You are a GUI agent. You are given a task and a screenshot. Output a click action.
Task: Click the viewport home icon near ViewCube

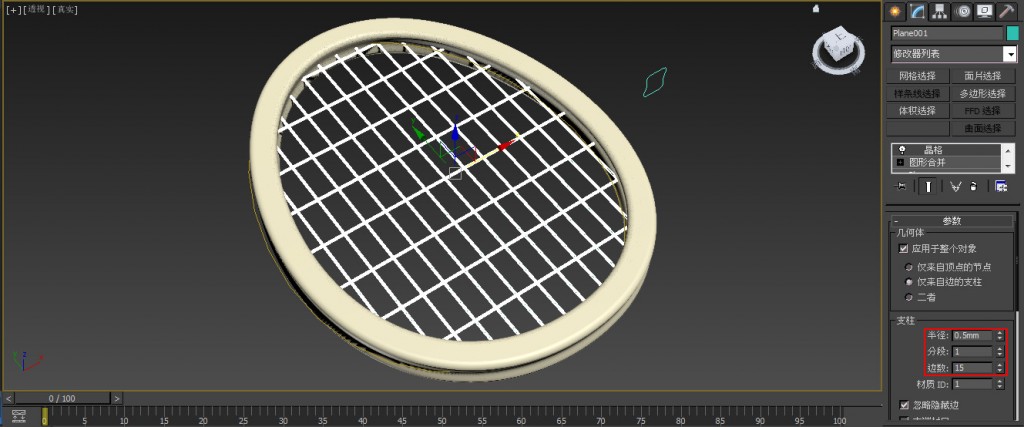816,9
